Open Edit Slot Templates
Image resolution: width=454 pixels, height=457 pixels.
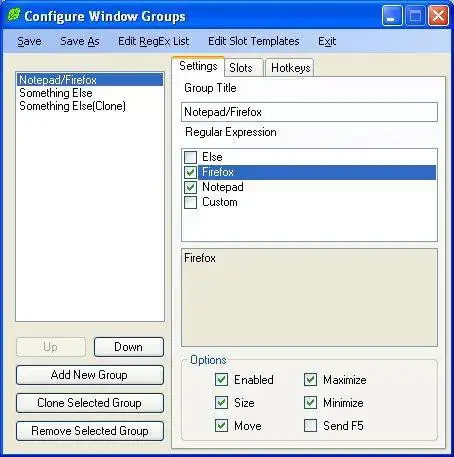(x=253, y=41)
